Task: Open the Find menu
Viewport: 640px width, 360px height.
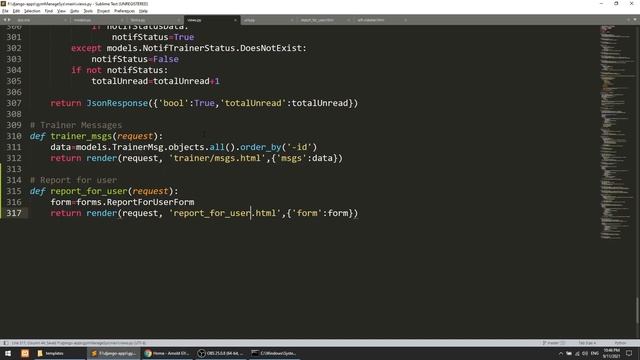Action: pos(49,11)
